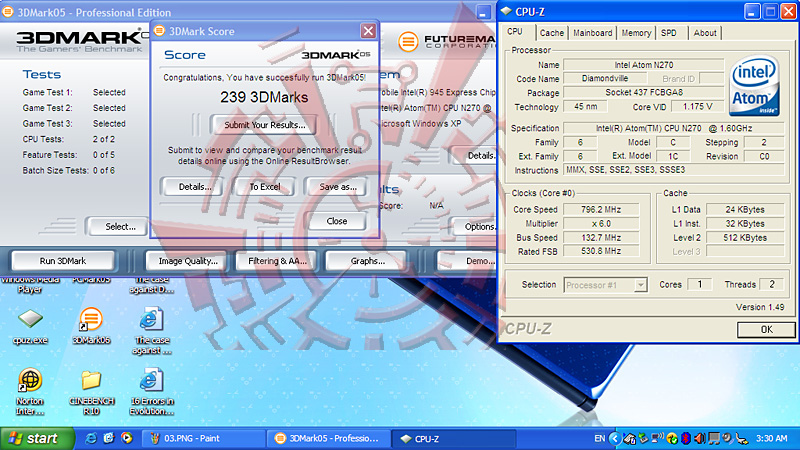
Task: Click the Level 2 cache value 512 KBytes
Action: [x=745, y=237]
